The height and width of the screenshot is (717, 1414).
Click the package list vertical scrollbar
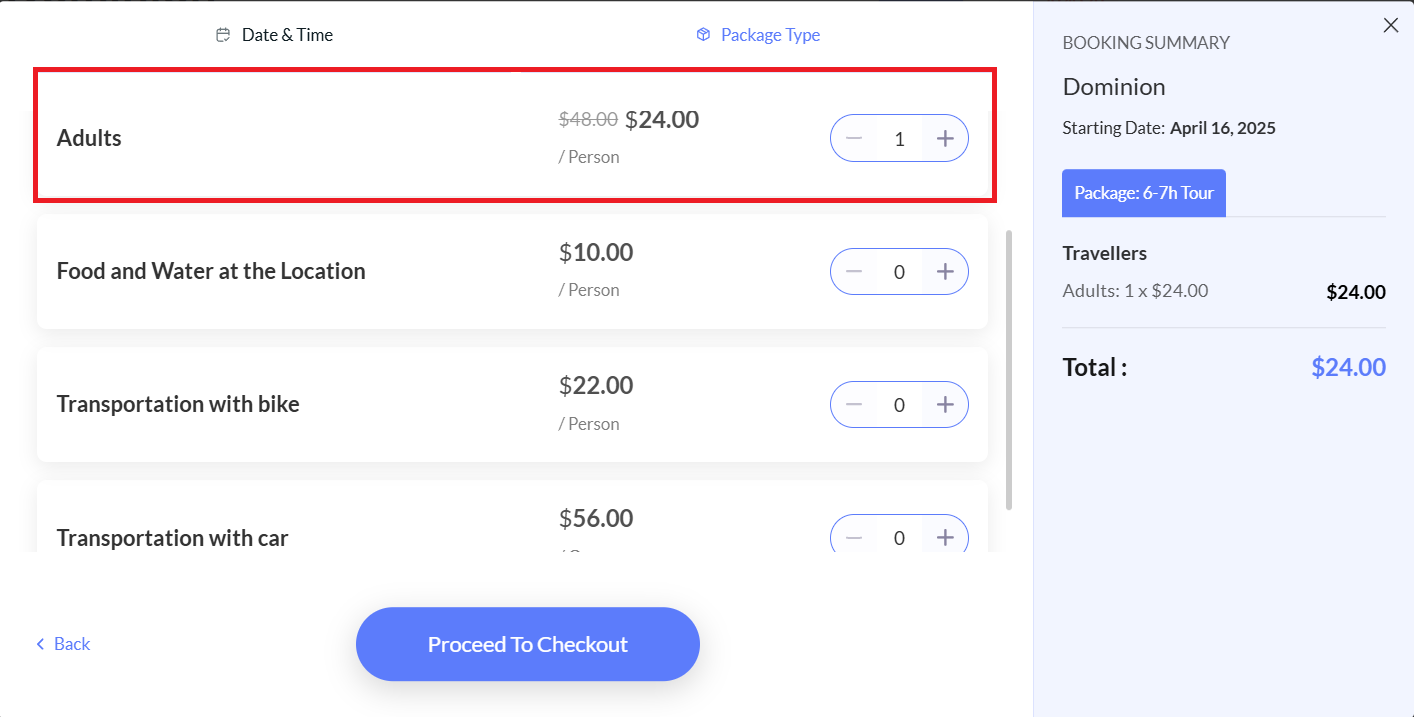[x=1009, y=370]
